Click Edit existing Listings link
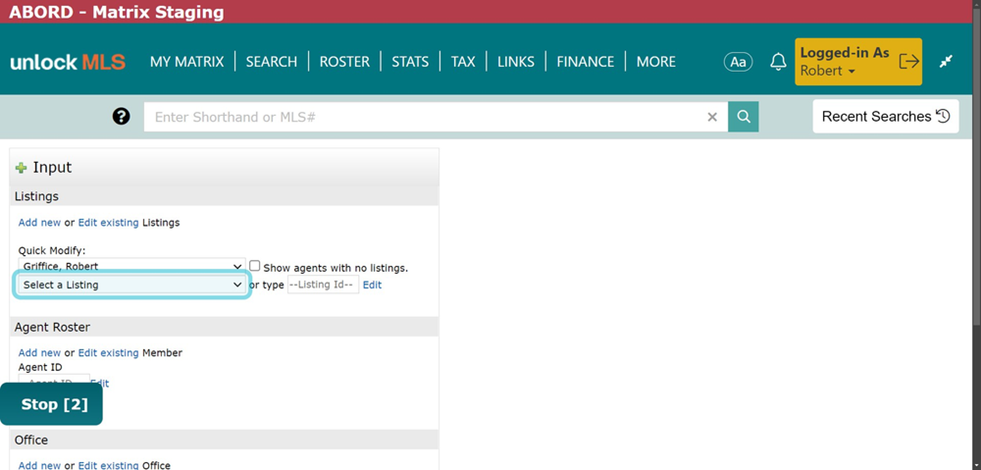 pos(108,222)
